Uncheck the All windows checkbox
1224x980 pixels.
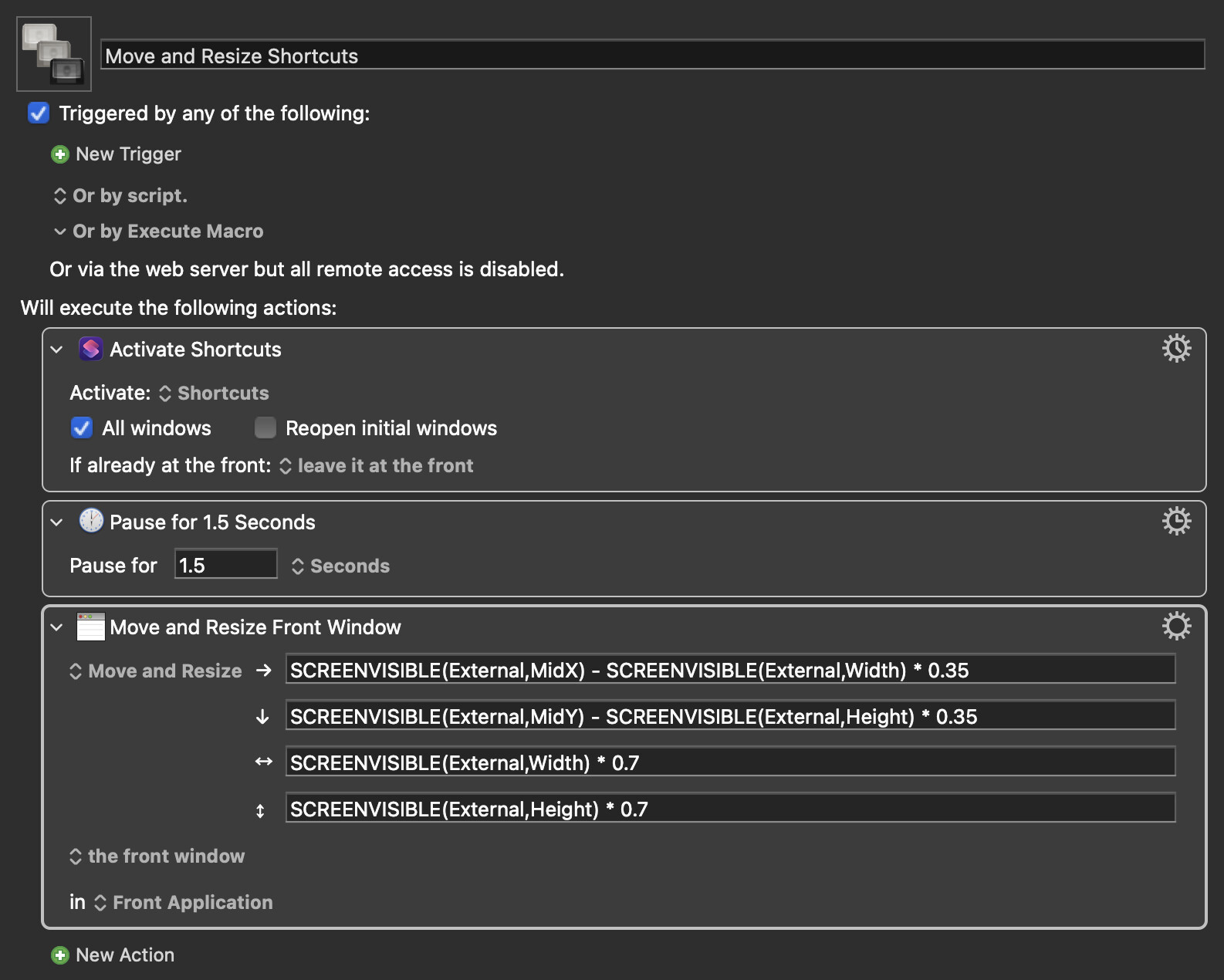pos(82,428)
